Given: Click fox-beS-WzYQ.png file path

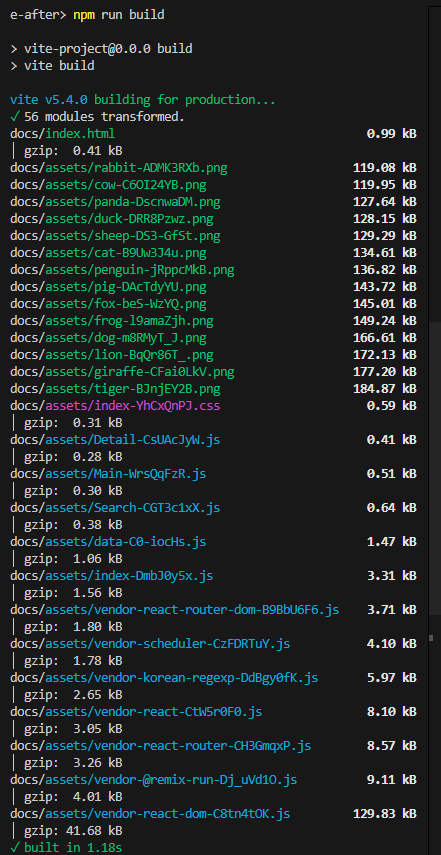Looking at the screenshot, I should pos(108,303).
